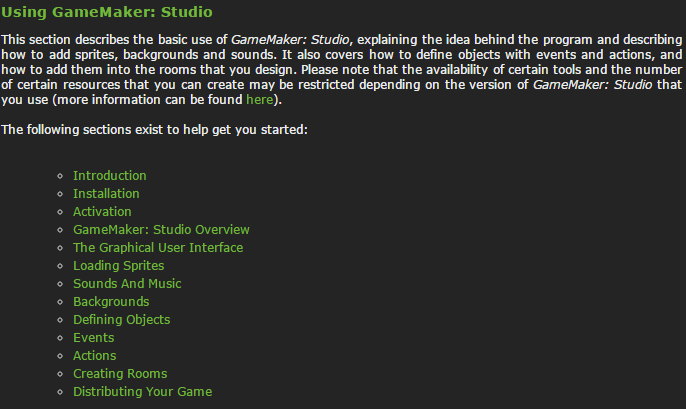Screen dimensions: 686x409
Task: Click the Sounds And Music link
Action: click(127, 284)
